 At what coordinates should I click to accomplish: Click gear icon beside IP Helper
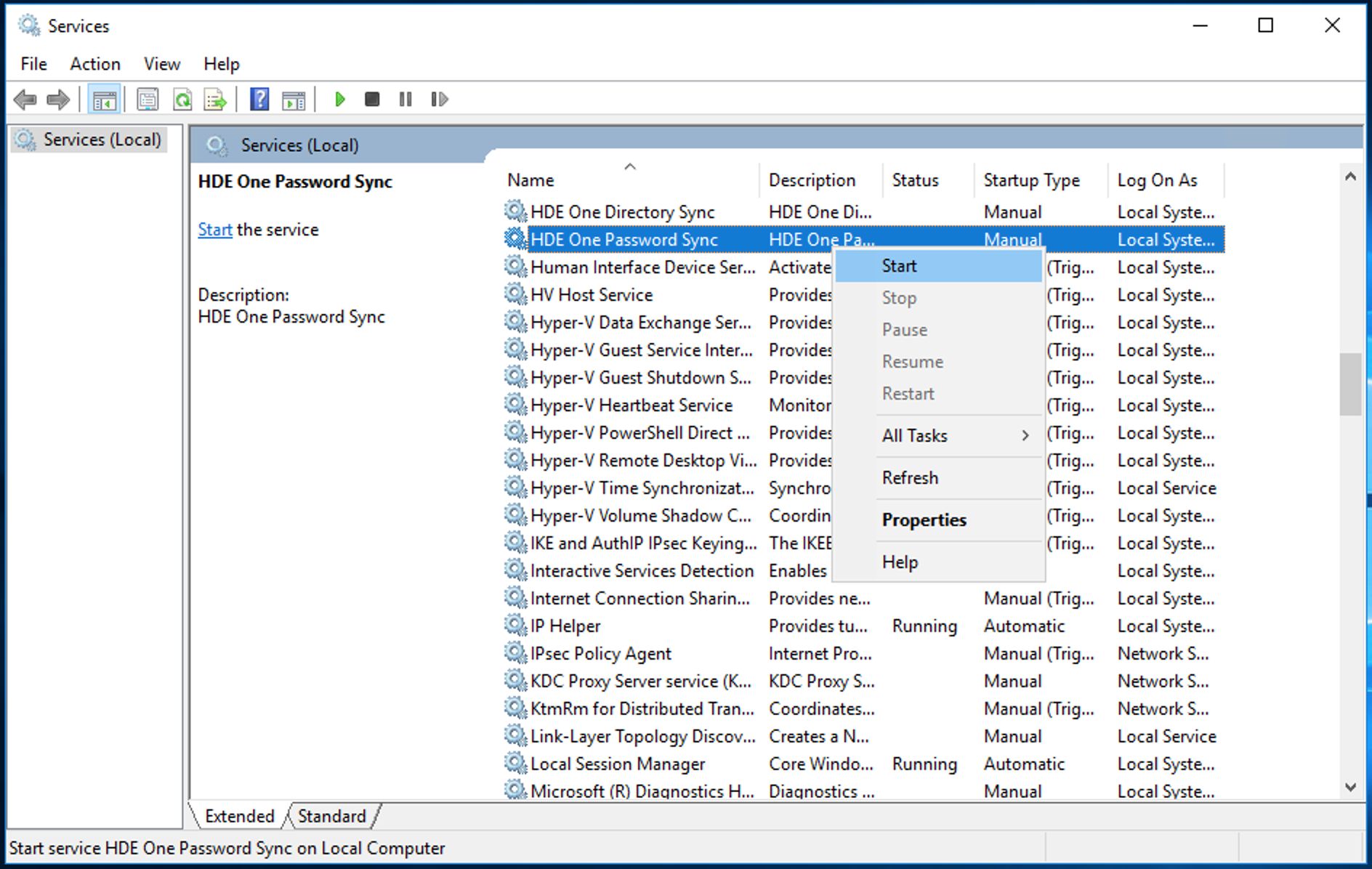coord(515,626)
